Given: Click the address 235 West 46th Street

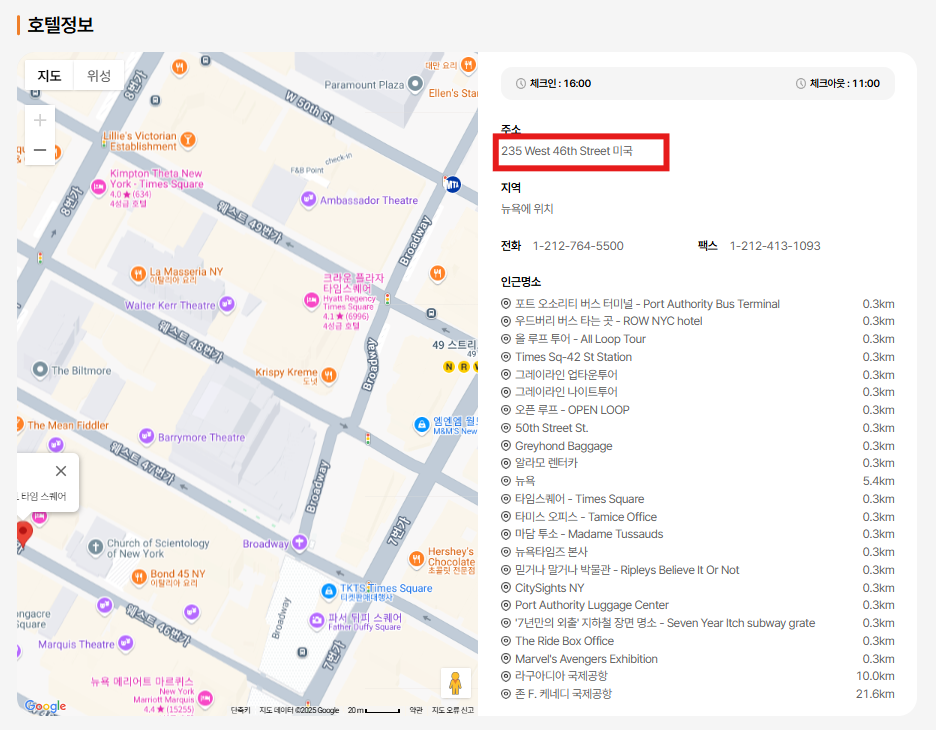Looking at the screenshot, I should 566,151.
